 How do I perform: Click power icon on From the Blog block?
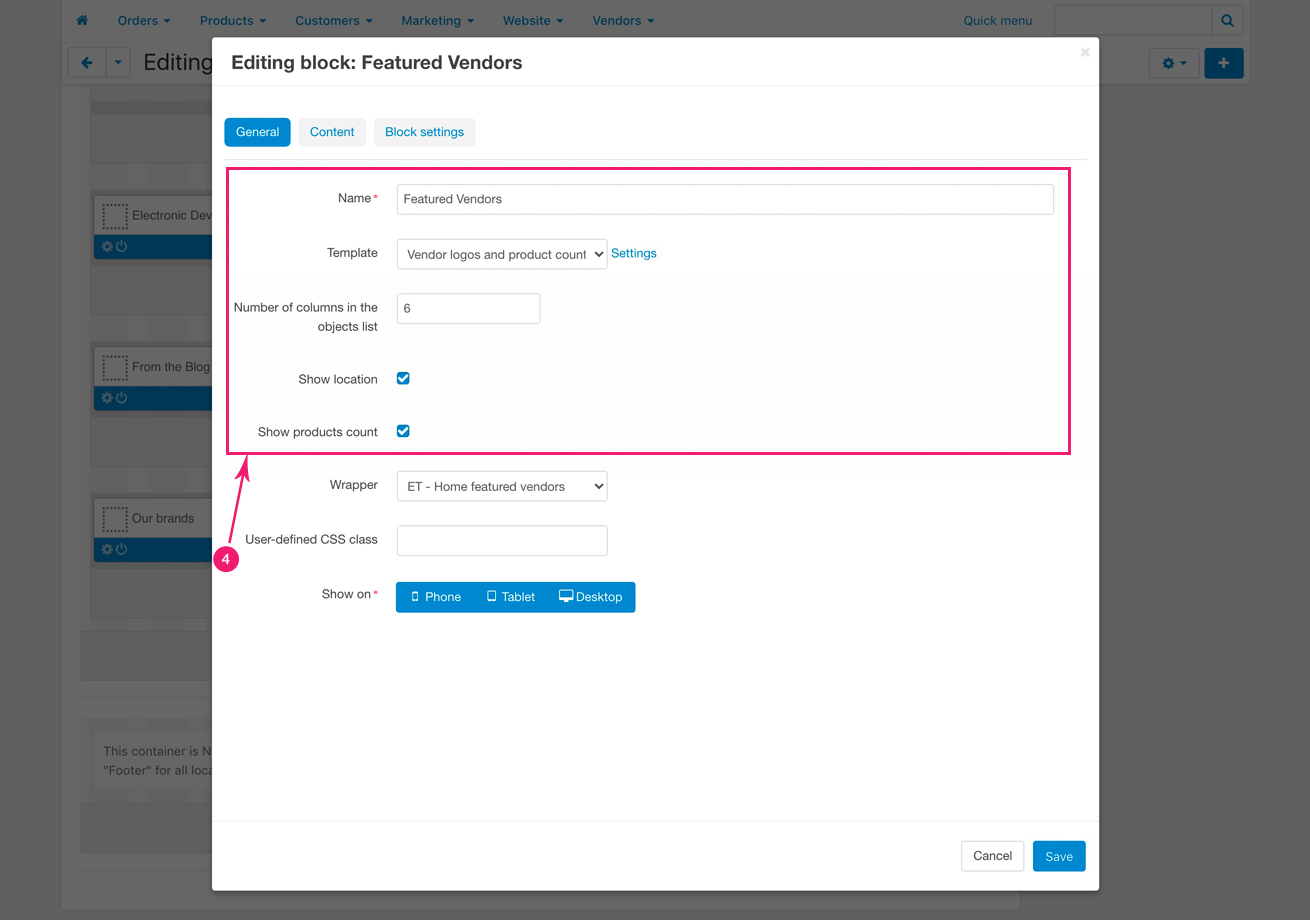121,398
